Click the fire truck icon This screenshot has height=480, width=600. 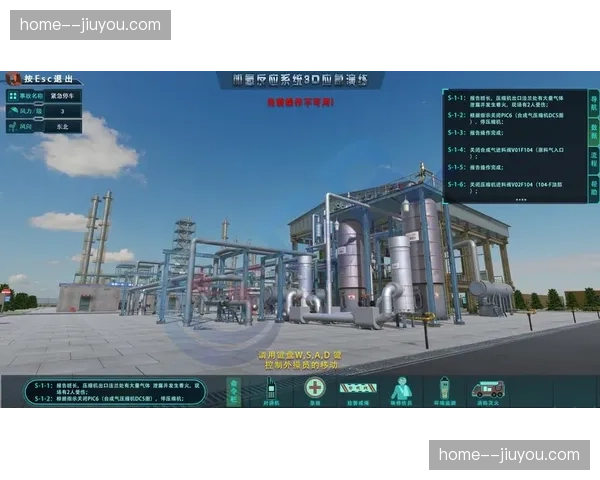(x=487, y=387)
